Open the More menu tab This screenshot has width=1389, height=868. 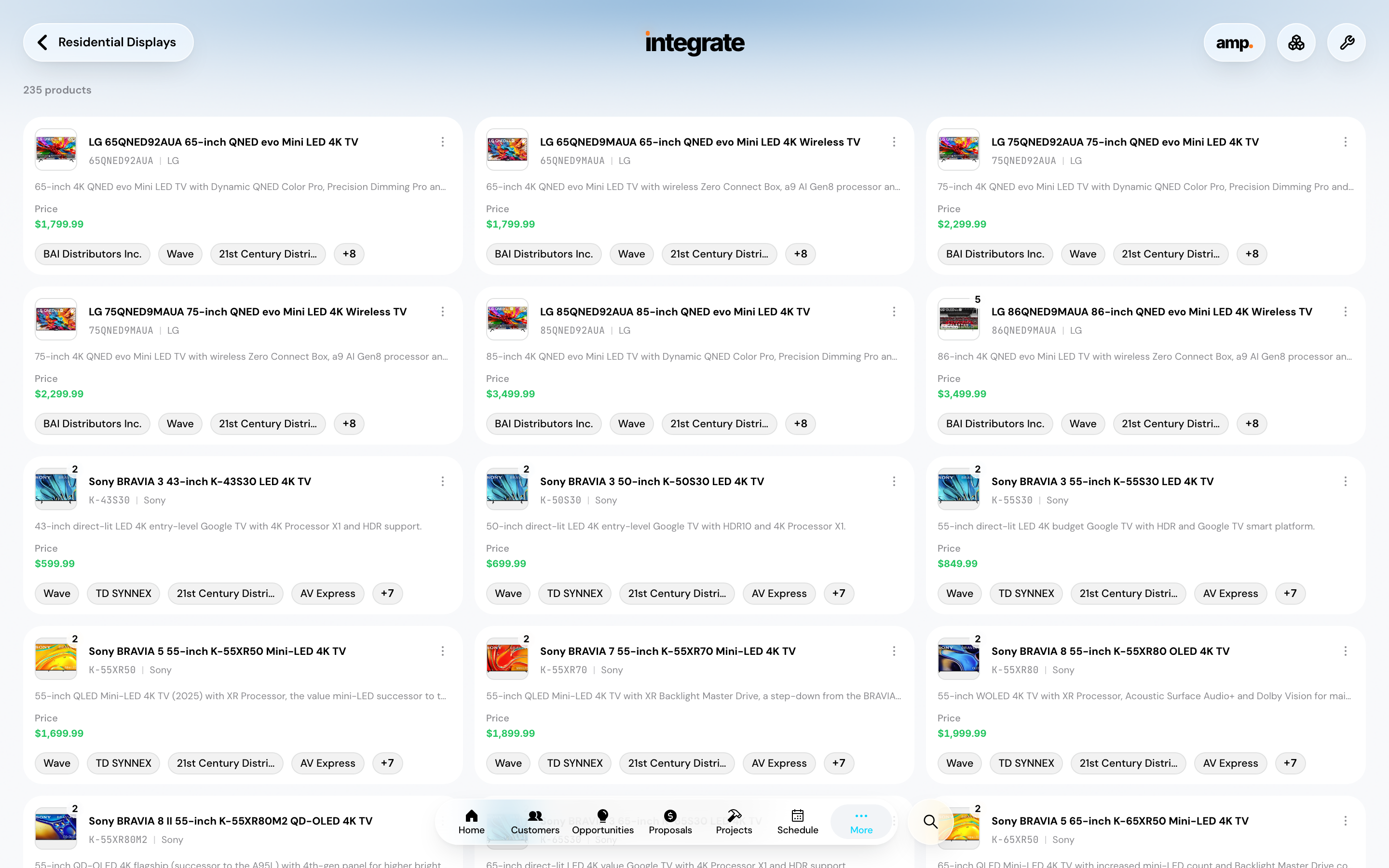pyautogui.click(x=861, y=822)
